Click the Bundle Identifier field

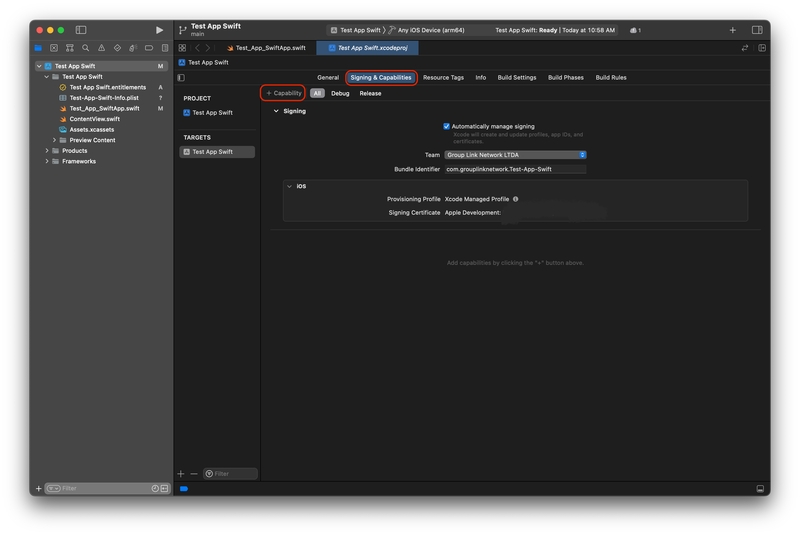point(515,169)
